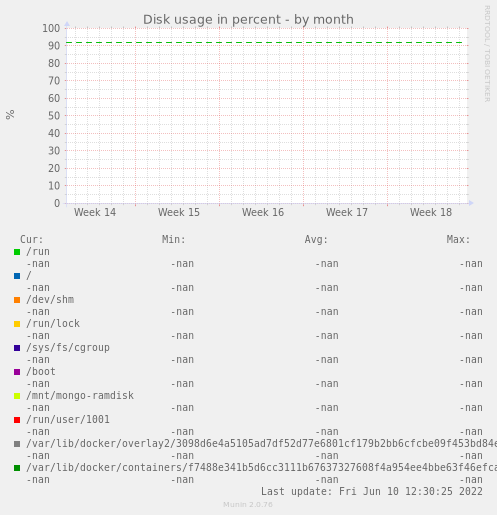Select the /run legend label

click(x=38, y=252)
